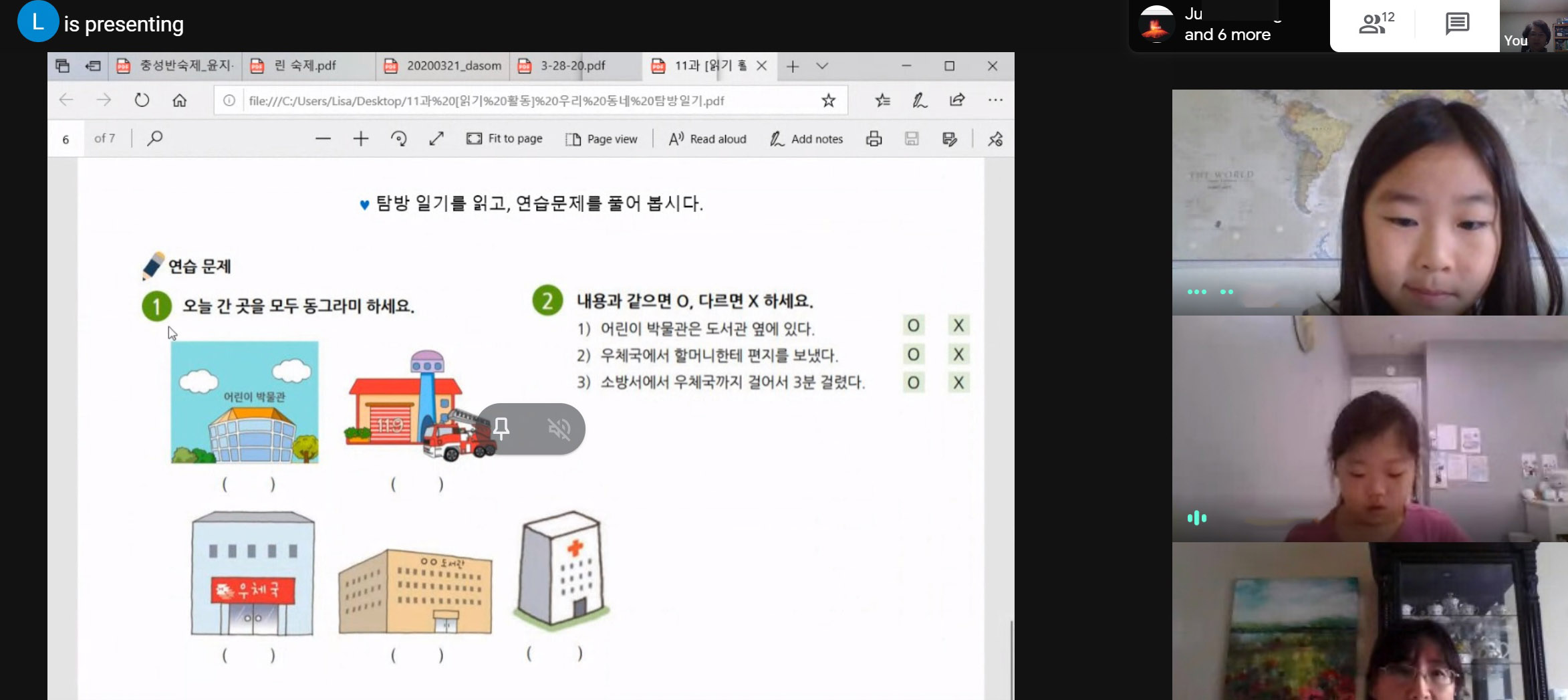
Task: Zoom out with the minus icon
Action: click(323, 139)
